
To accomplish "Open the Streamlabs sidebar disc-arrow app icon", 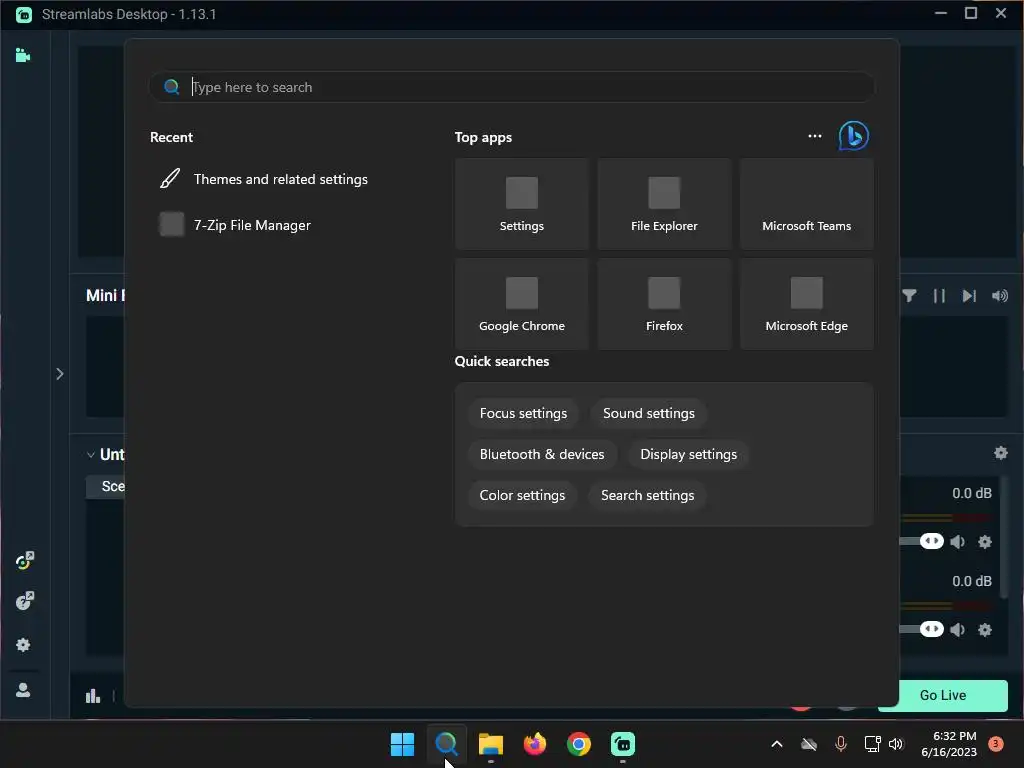I will point(24,600).
